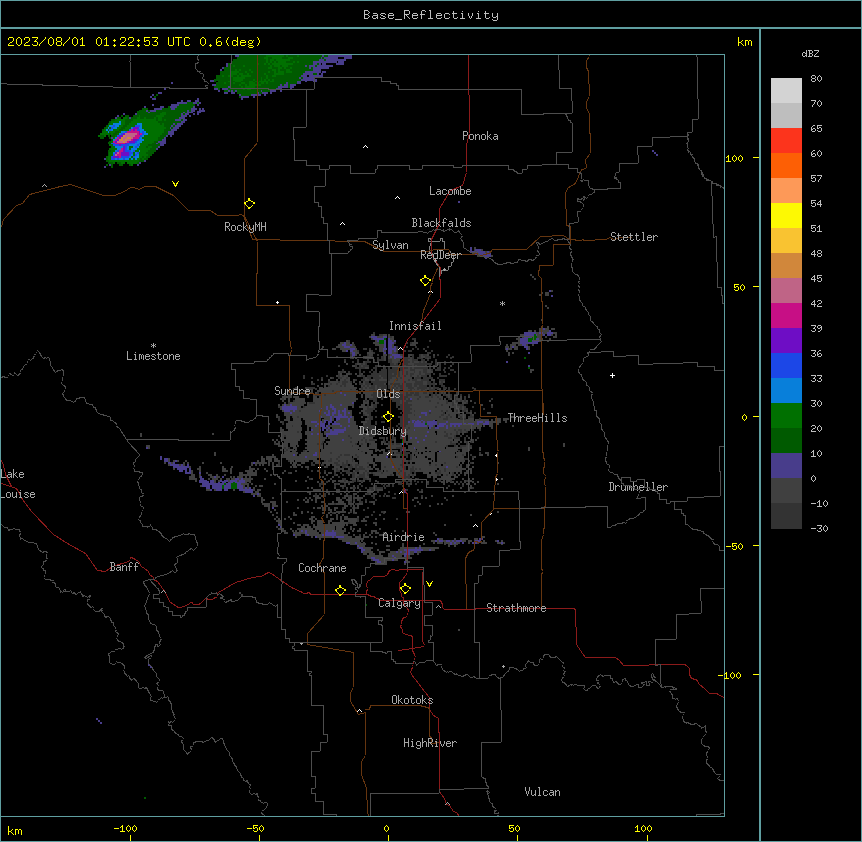Image resolution: width=862 pixels, height=842 pixels.
Task: Click the Okotoks label
Action: coord(412,700)
